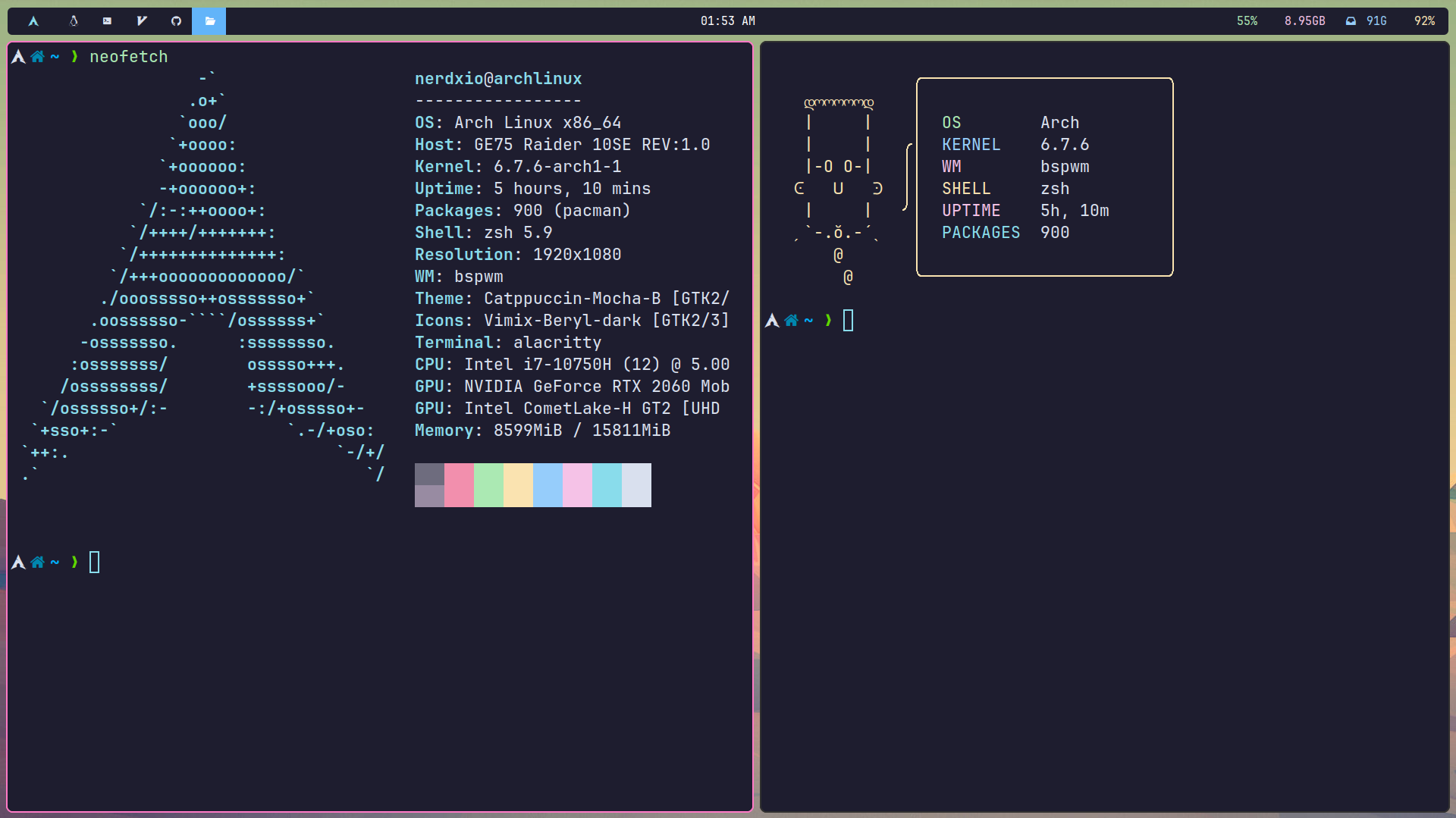1456x818 pixels.
Task: Switch to the Tux penguin workspace
Action: coord(74,21)
